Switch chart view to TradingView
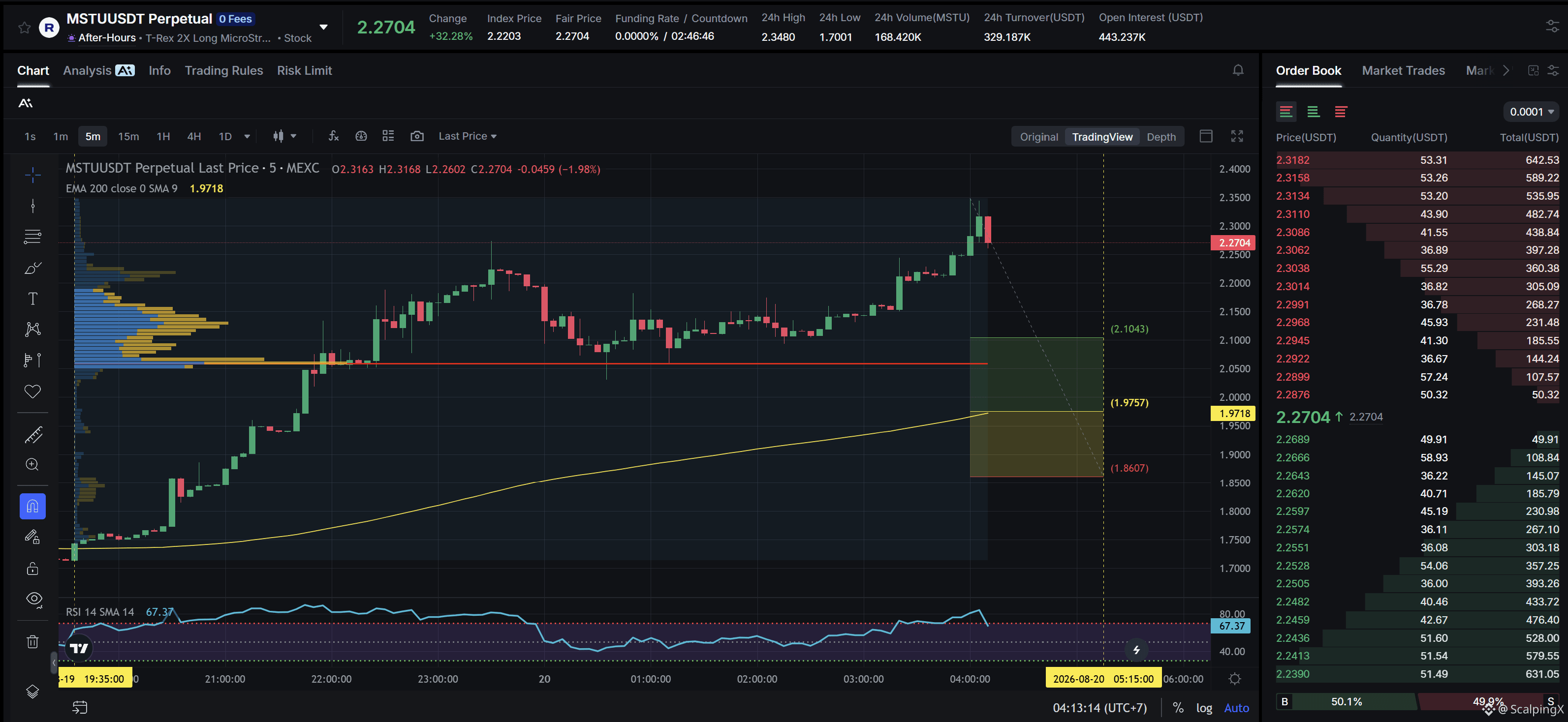 point(1102,137)
